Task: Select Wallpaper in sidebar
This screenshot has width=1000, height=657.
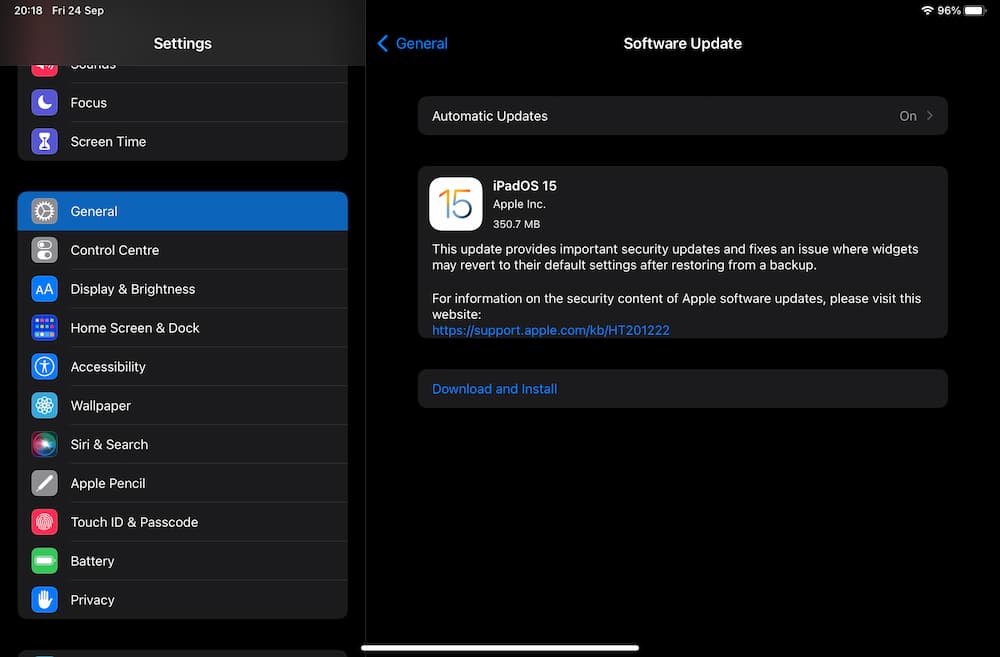Action: pos(182,406)
